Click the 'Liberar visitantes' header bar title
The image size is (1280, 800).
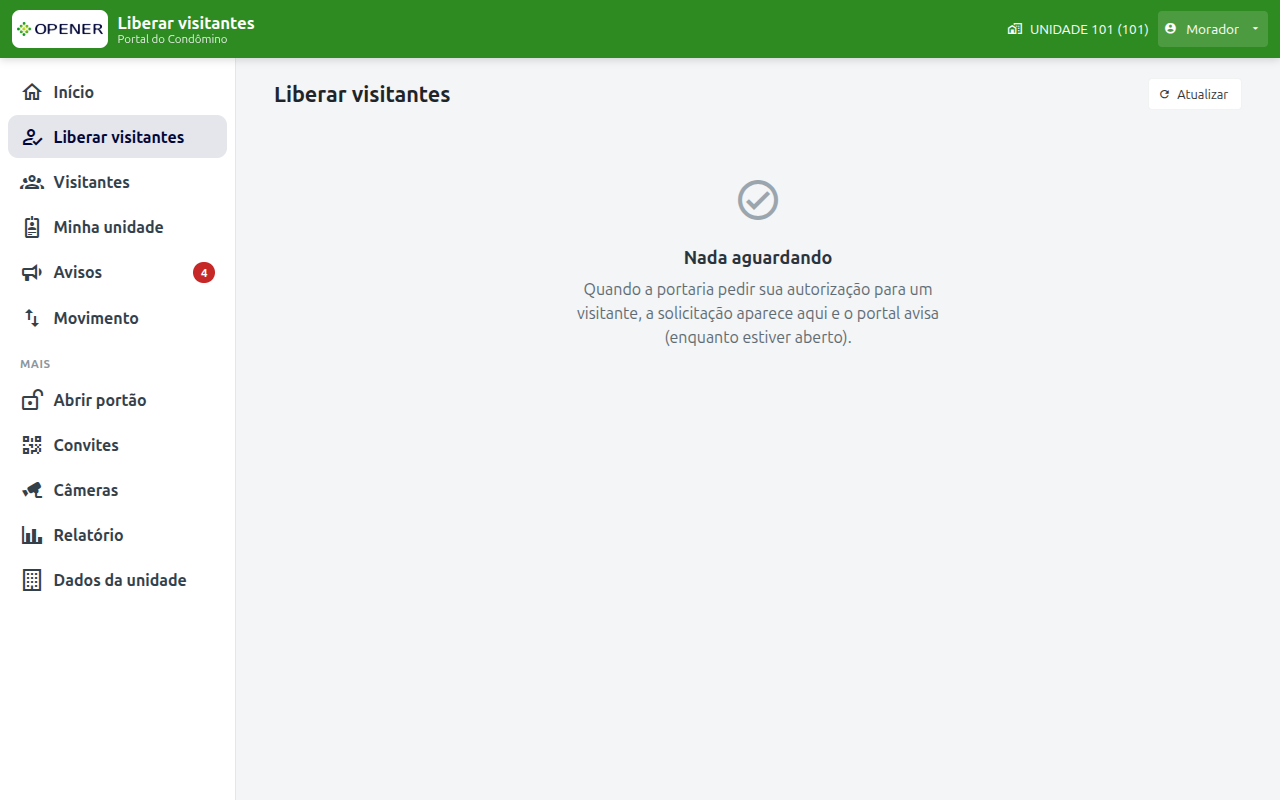tap(186, 22)
